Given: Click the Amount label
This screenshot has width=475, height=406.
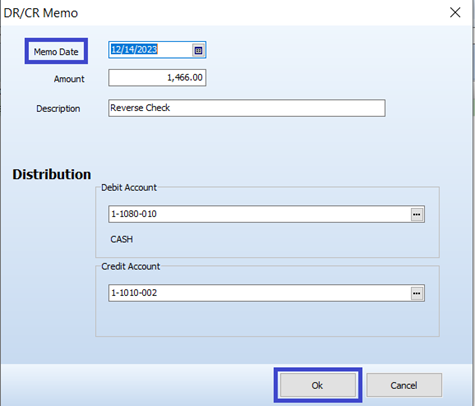Looking at the screenshot, I should tap(69, 79).
